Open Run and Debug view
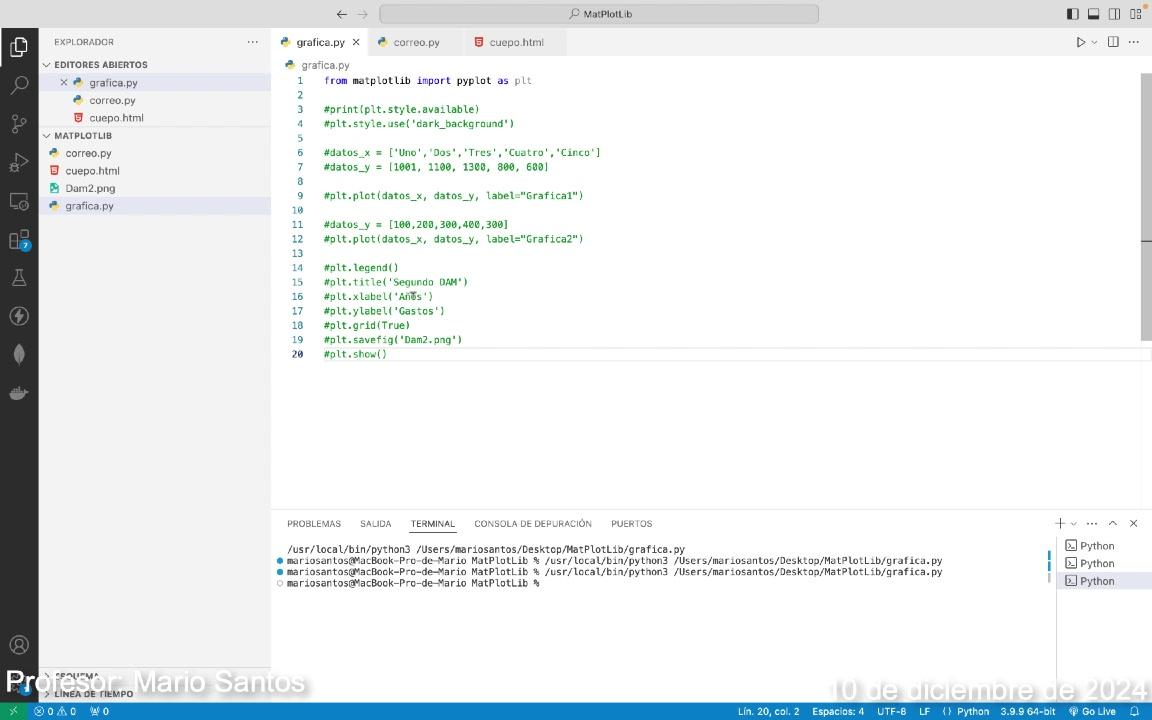1152x720 pixels. coord(19,163)
